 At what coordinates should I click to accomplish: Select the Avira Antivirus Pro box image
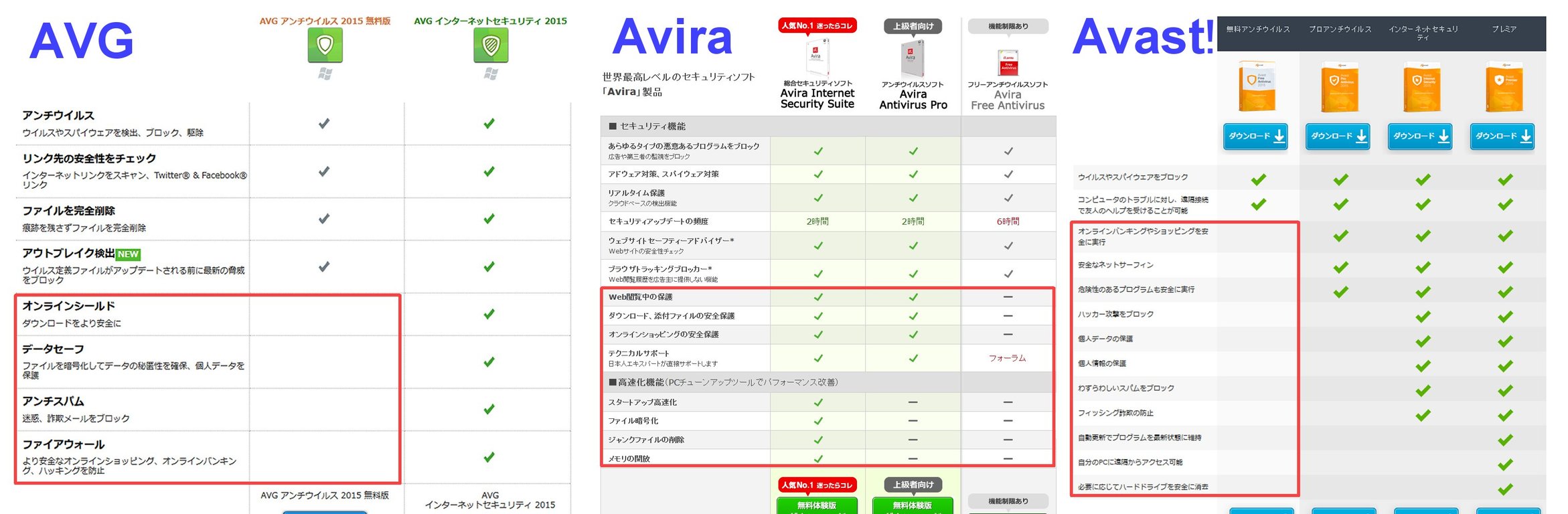[x=913, y=58]
